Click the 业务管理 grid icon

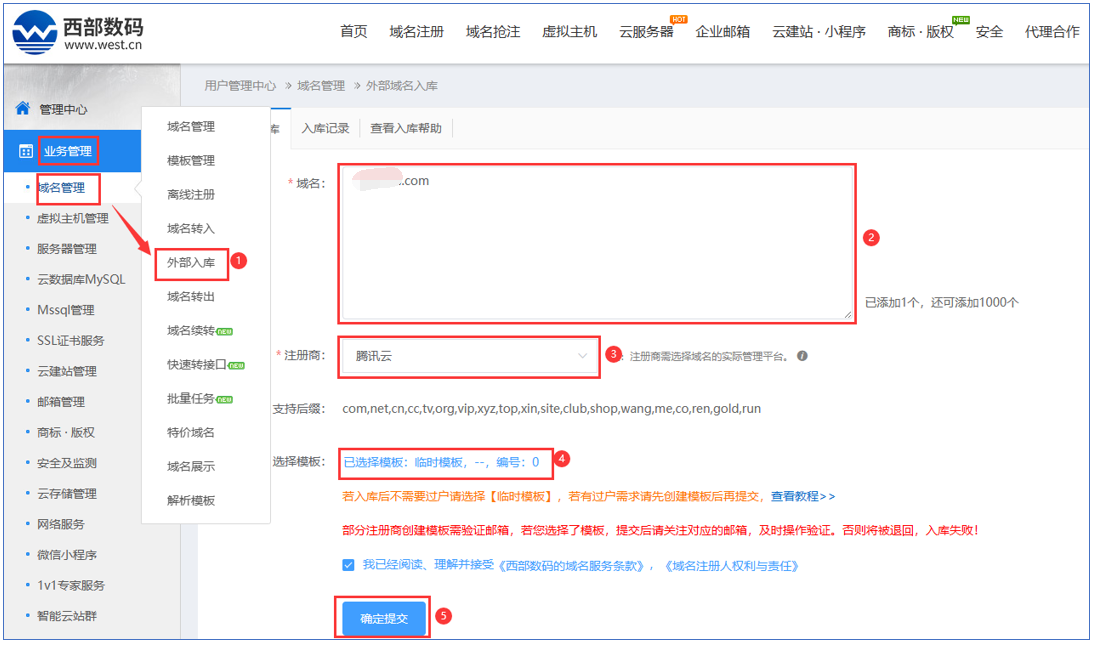pyautogui.click(x=26, y=152)
